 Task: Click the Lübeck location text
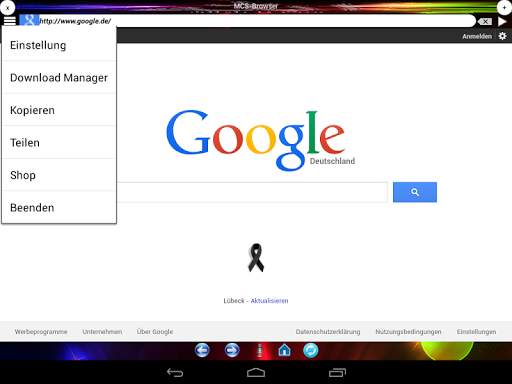pos(234,301)
